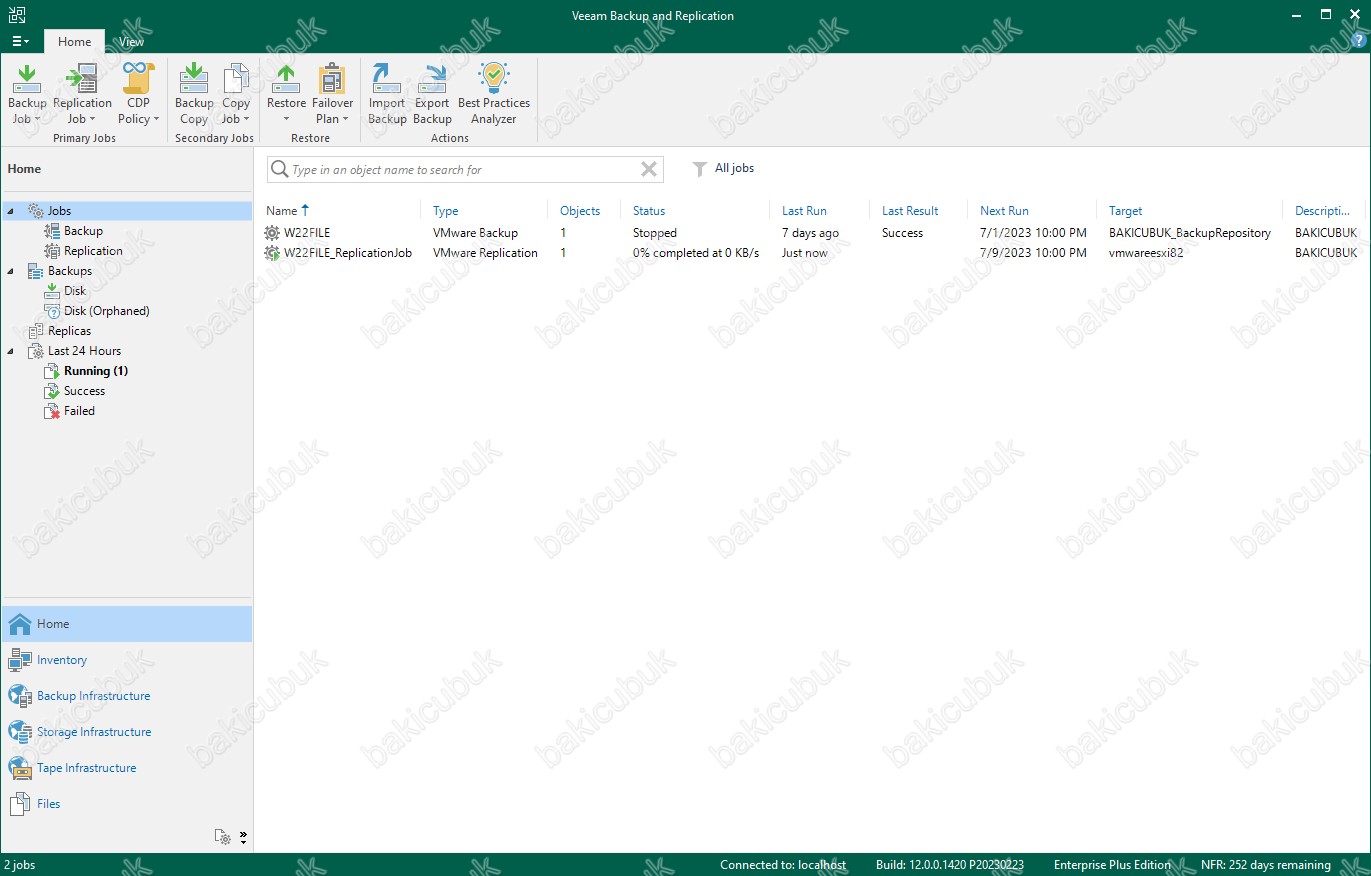This screenshot has width=1371, height=876.
Task: Select the Backups tree item
Action: 69,271
